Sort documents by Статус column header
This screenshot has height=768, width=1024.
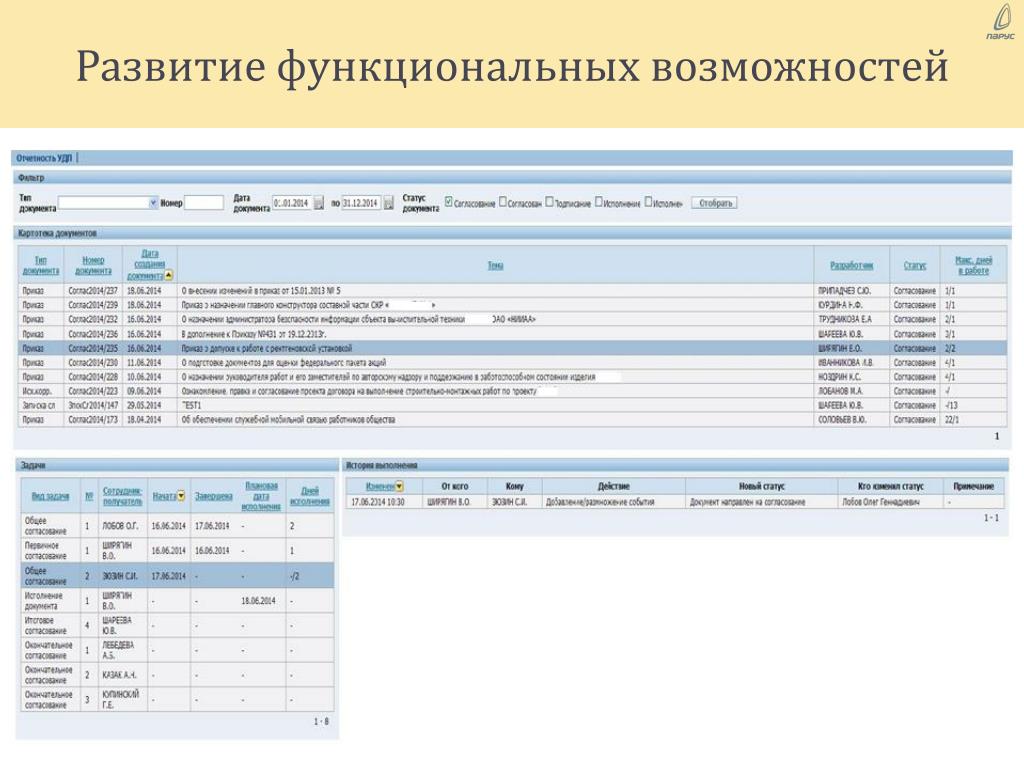(x=914, y=265)
